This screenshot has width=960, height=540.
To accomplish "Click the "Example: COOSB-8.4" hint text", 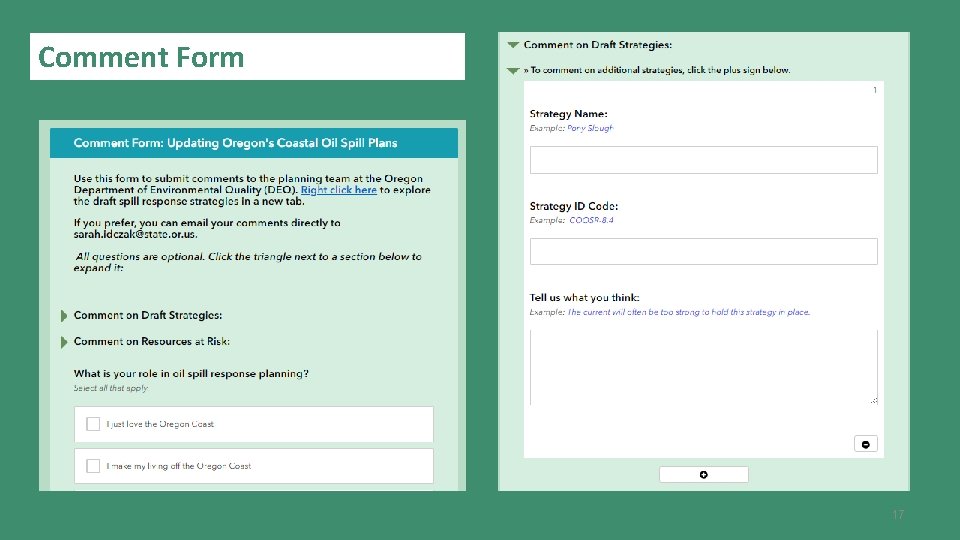I will [x=571, y=220].
